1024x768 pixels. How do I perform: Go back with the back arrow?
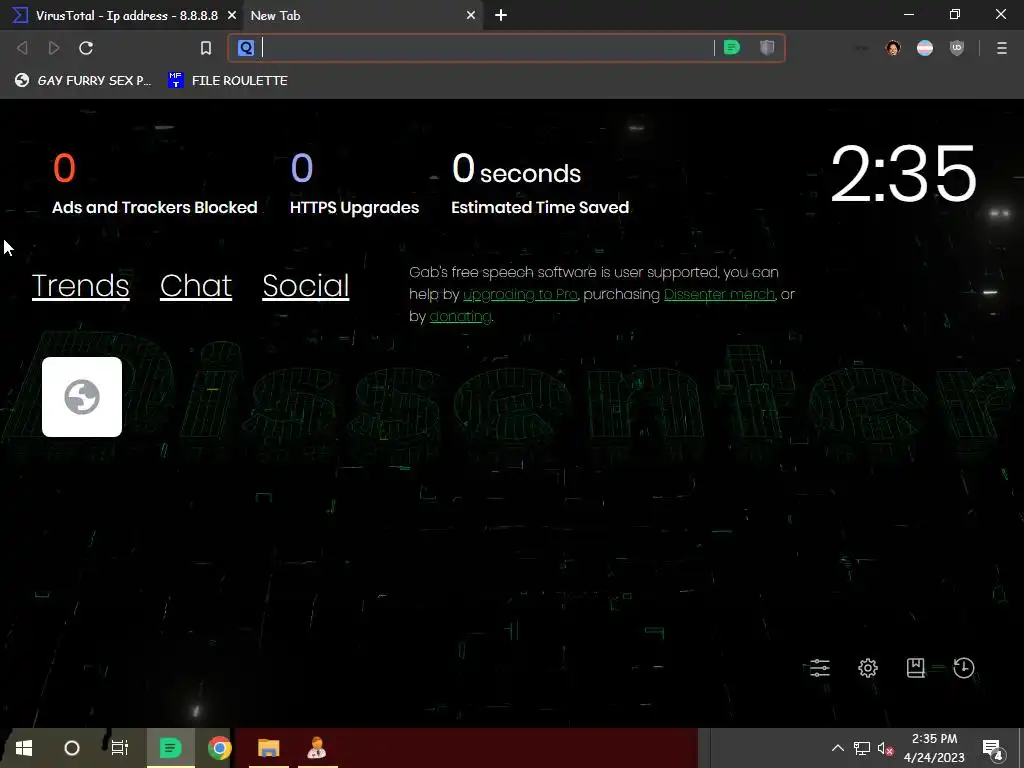[x=22, y=48]
